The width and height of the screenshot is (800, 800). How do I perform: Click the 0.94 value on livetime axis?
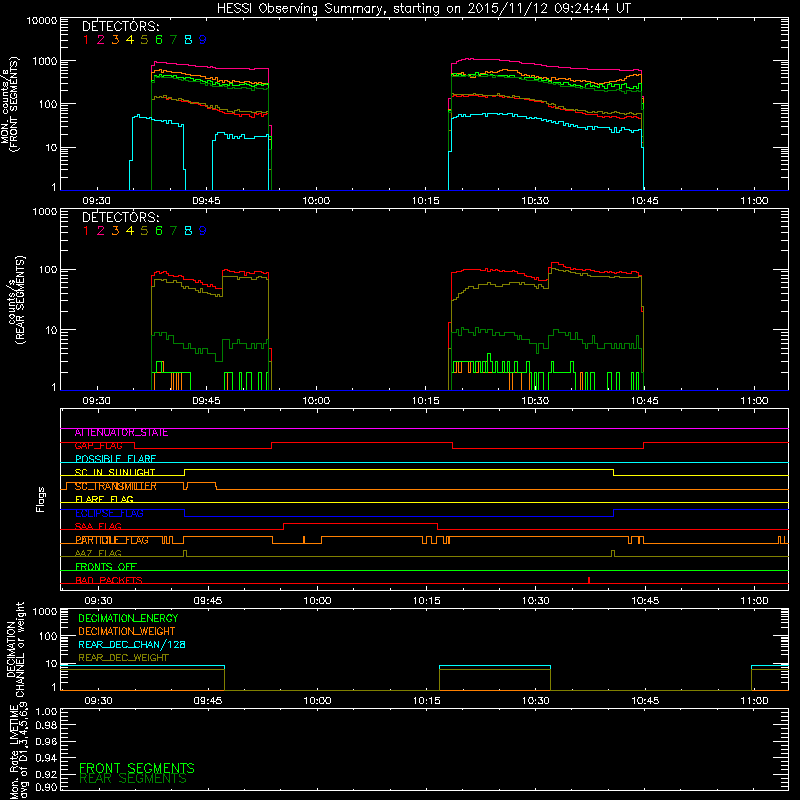pos(46,758)
